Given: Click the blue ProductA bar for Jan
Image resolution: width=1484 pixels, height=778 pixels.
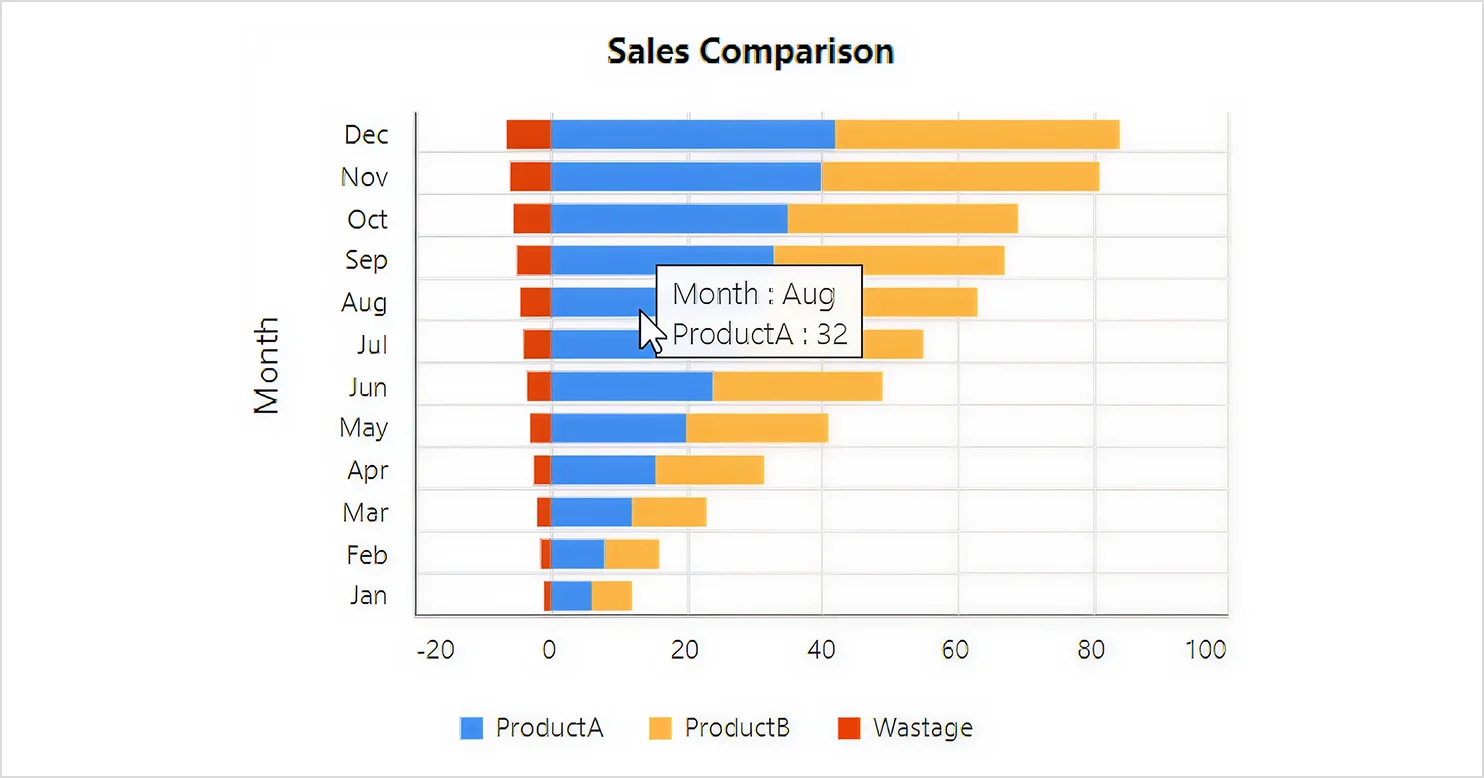Looking at the screenshot, I should 571,596.
